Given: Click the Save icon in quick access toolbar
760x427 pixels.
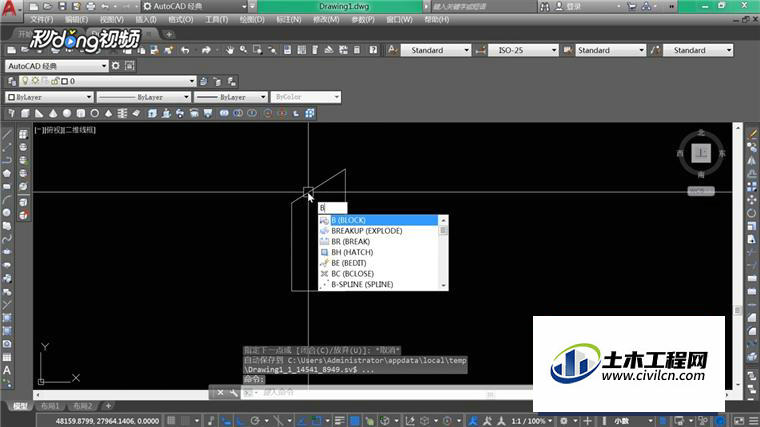Looking at the screenshot, I should 62,6.
